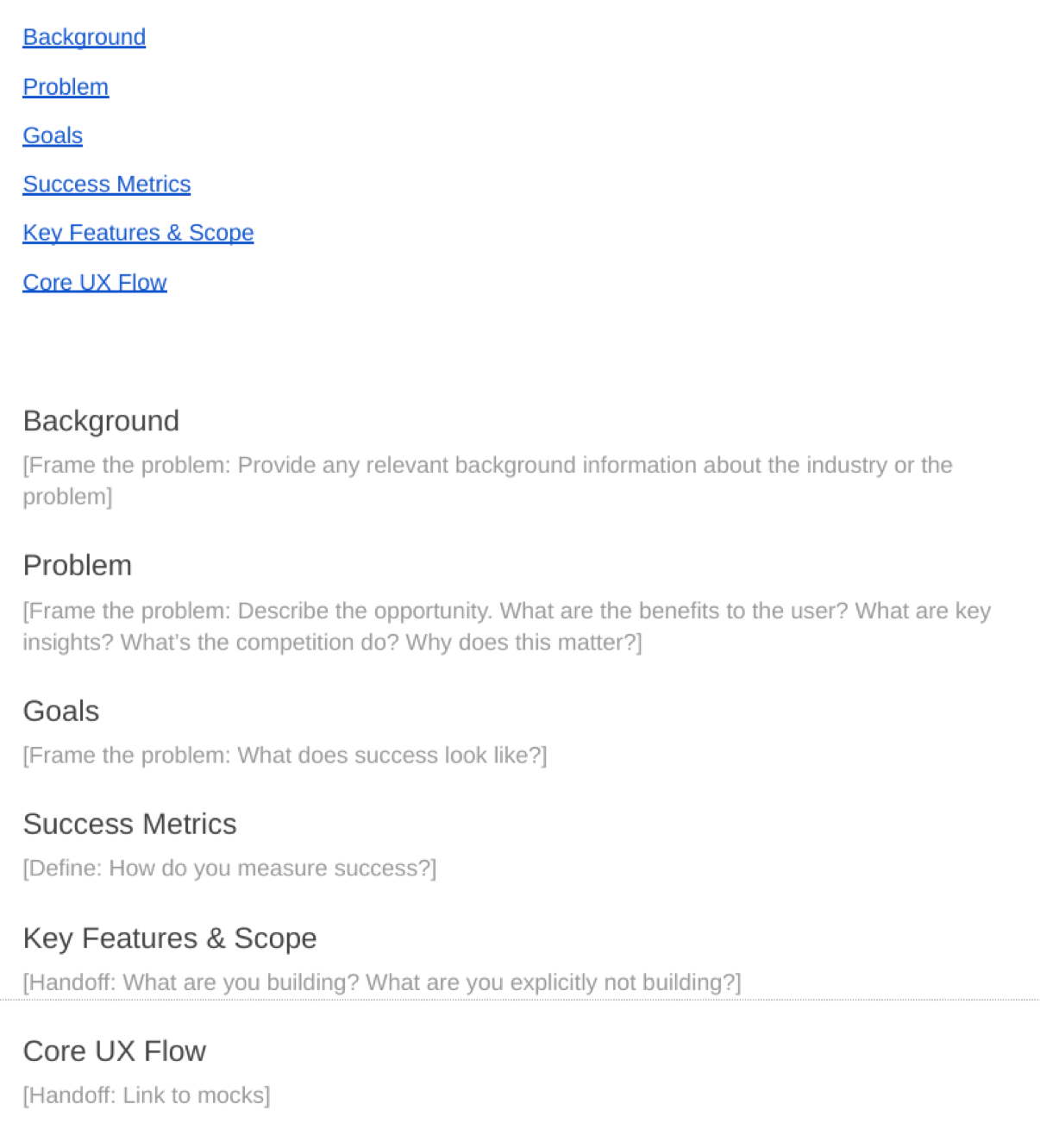Place cursor in Core UX Flow heading
Screen dimensions: 1040x1148
[115, 1051]
